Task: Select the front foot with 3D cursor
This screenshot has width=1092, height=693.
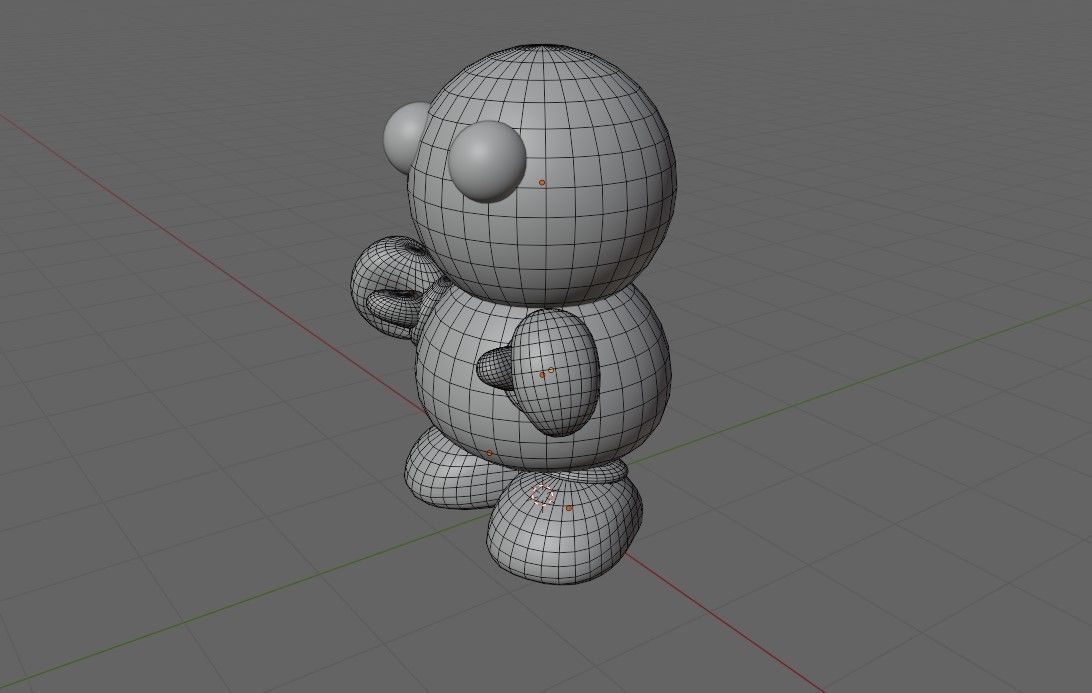Action: pos(564,526)
